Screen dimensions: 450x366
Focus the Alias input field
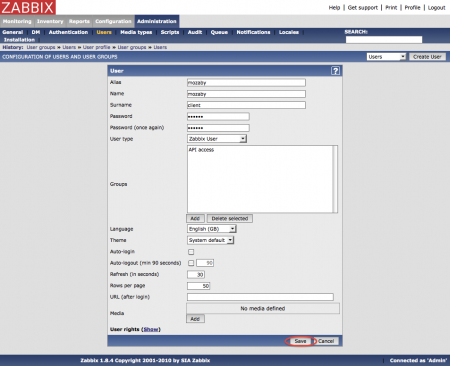pos(246,82)
